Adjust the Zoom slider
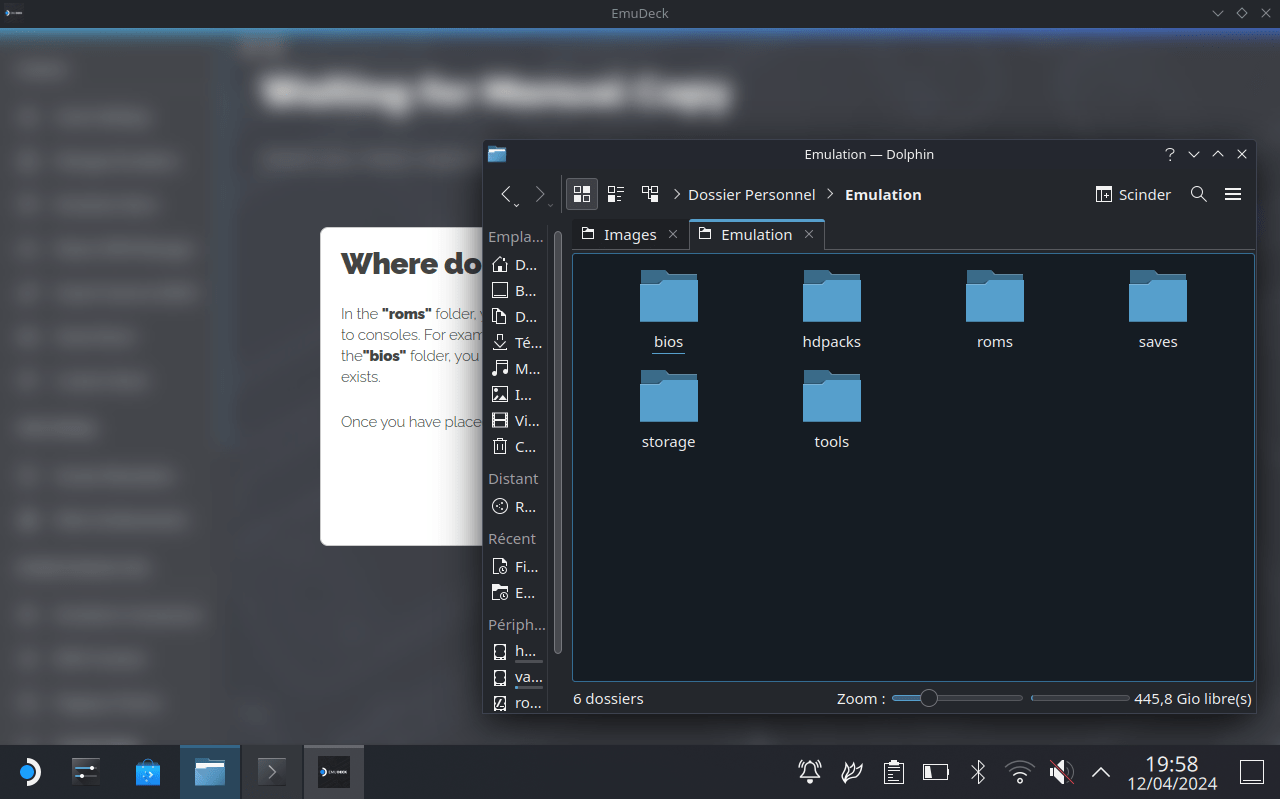1280x799 pixels. click(x=957, y=698)
